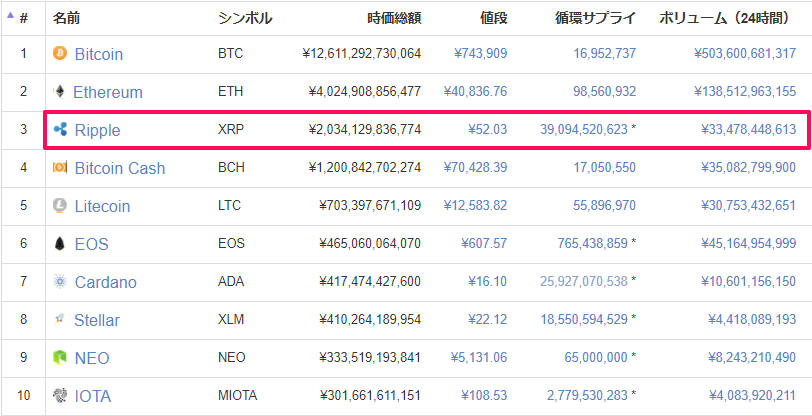Click NEO volume ¥8,243,210,490
The image size is (812, 416).
click(752, 357)
